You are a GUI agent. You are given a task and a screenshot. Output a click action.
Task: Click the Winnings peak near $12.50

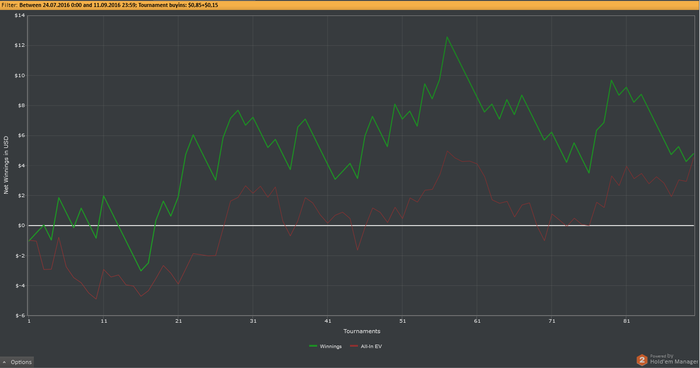click(x=447, y=37)
